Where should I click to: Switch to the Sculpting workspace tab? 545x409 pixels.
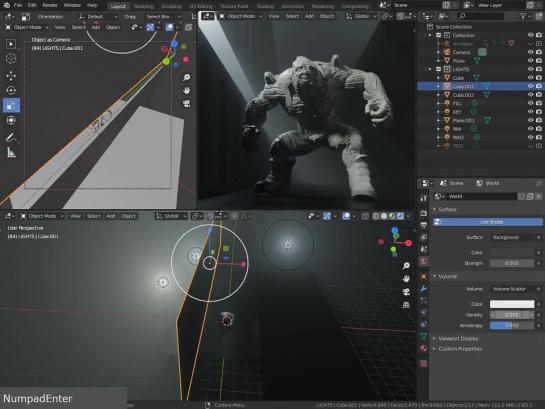[x=171, y=6]
